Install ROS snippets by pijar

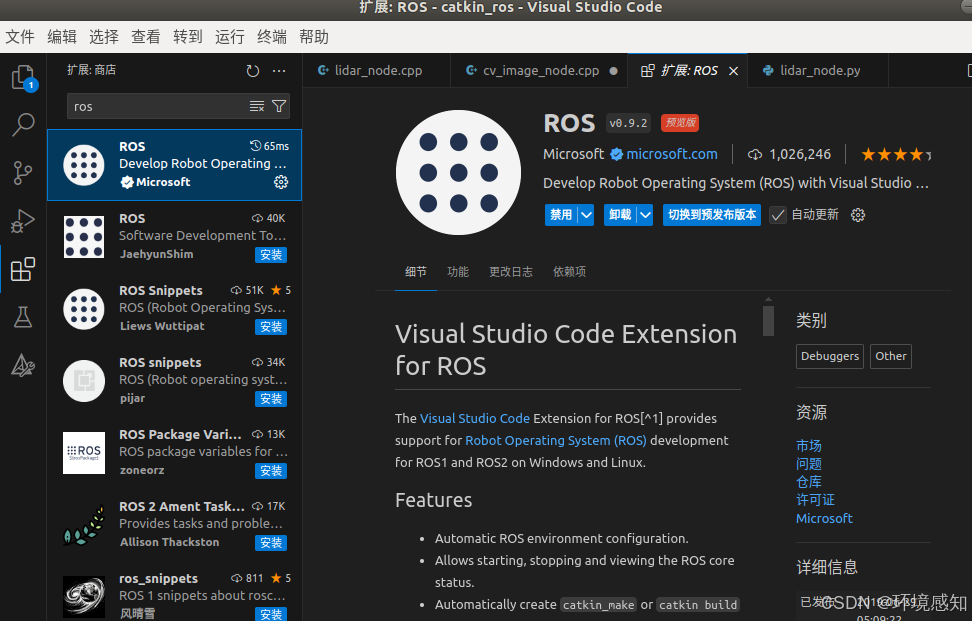click(271, 399)
